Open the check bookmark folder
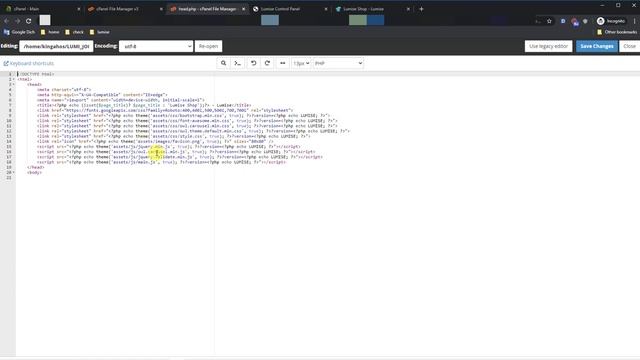The height and width of the screenshot is (360, 640). point(74,32)
